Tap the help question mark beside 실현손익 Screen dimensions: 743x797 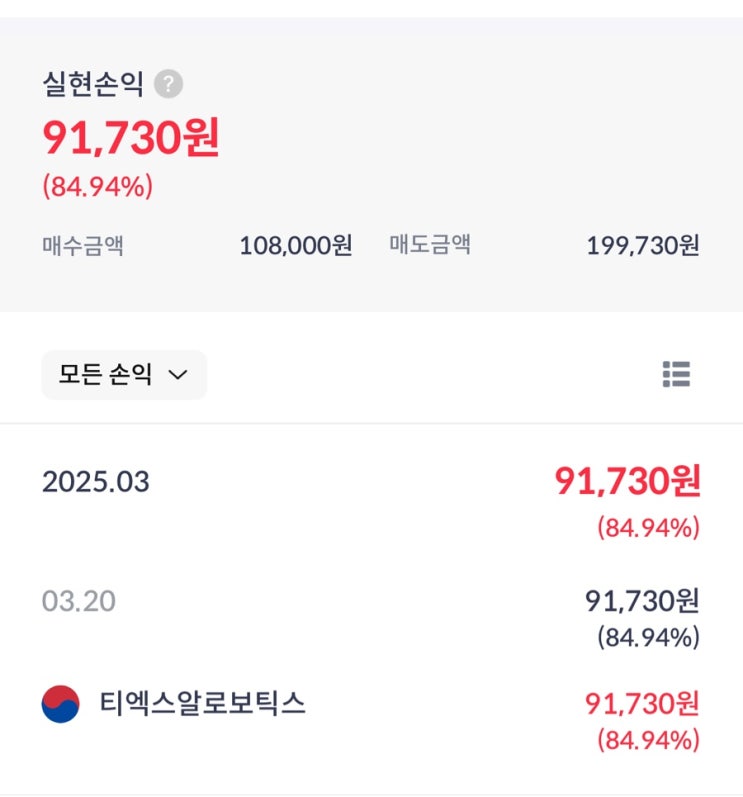click(x=169, y=84)
